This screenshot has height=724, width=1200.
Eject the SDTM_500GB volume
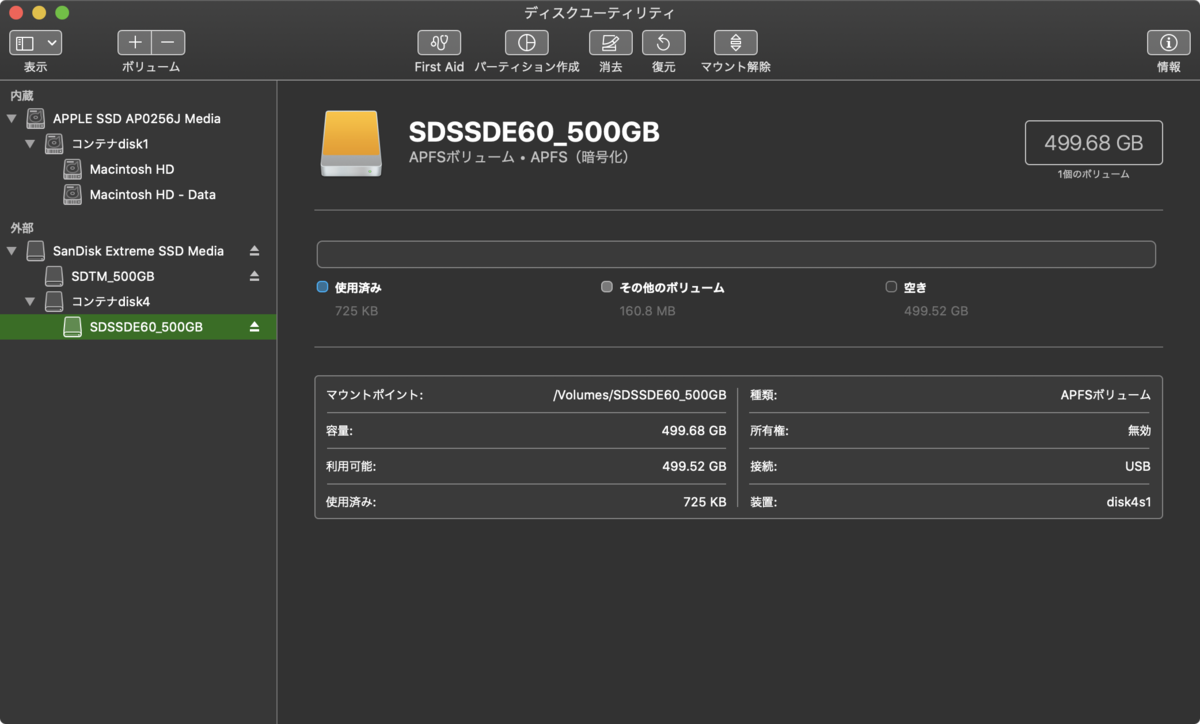[254, 276]
